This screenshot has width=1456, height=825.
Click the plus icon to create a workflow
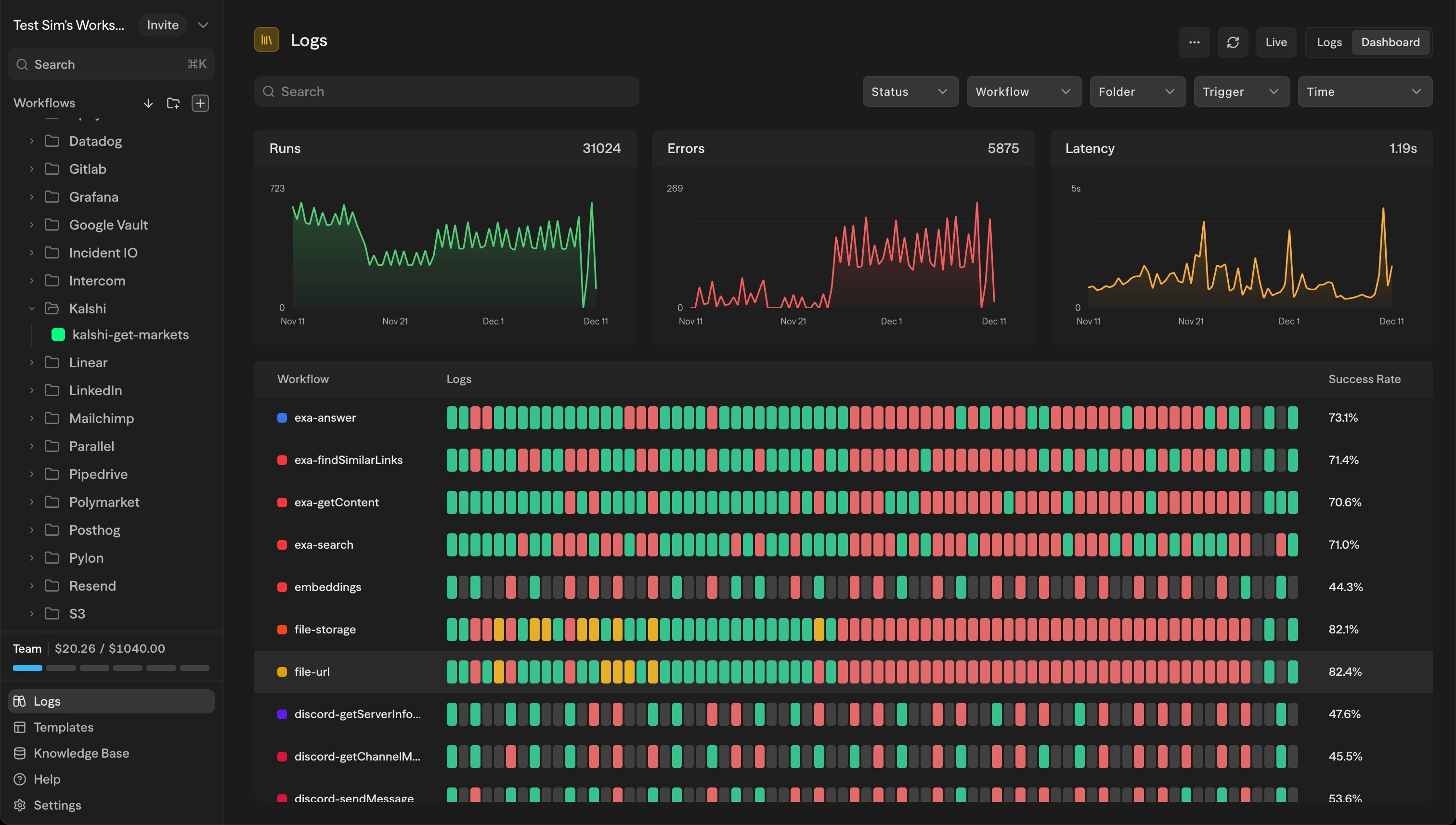(200, 103)
